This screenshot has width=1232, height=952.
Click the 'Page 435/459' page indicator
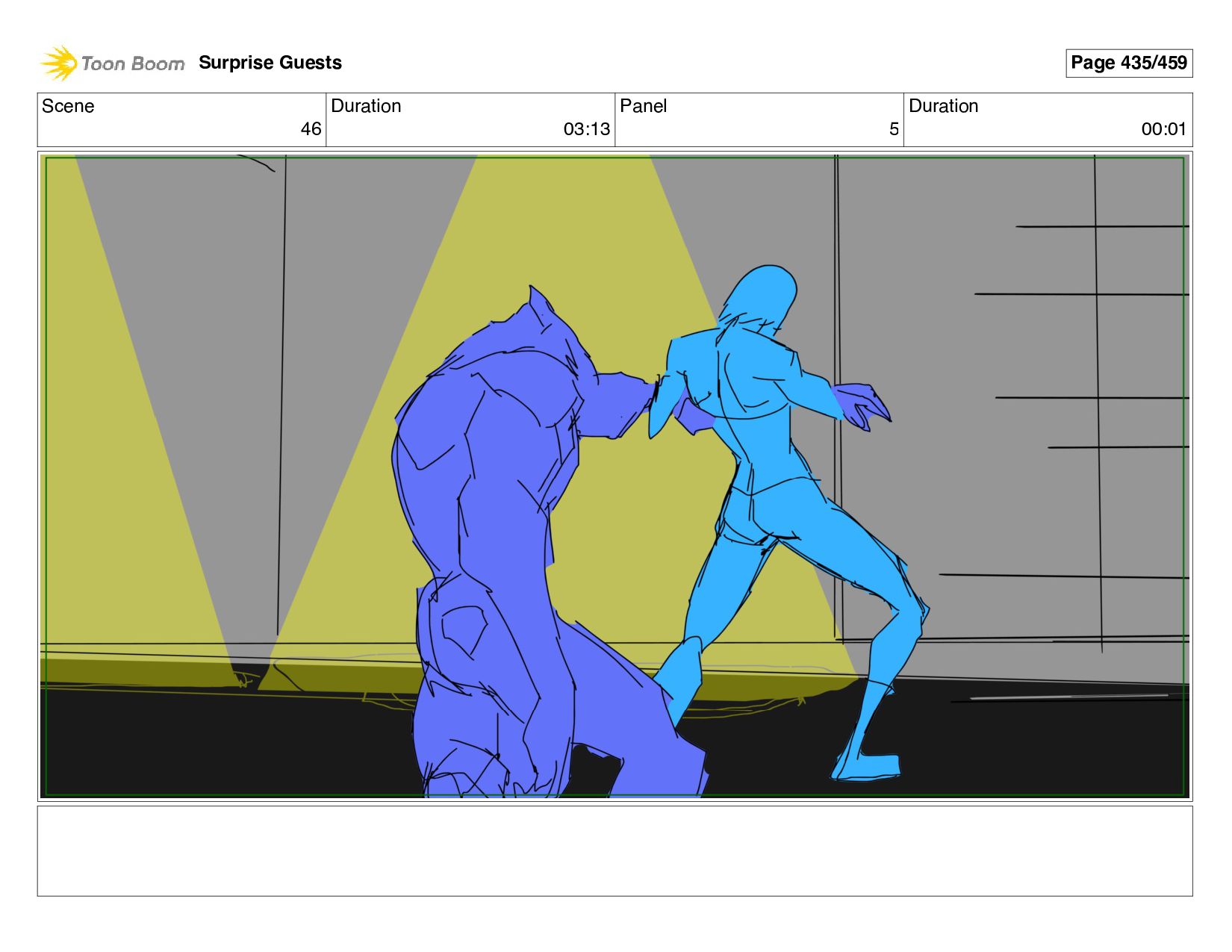1129,63
